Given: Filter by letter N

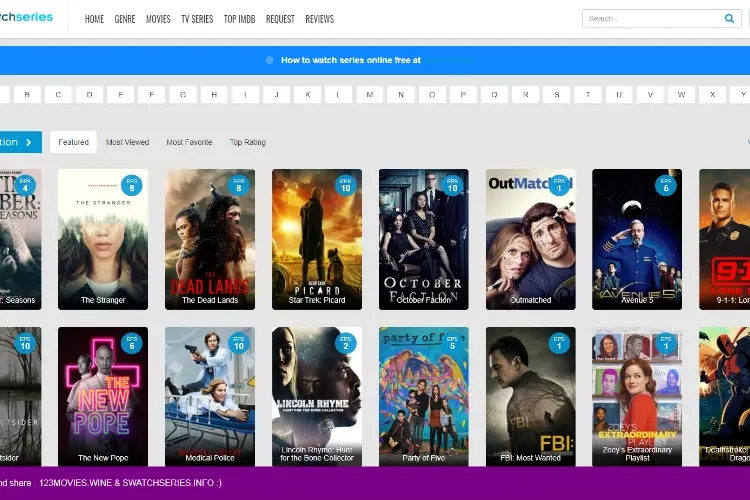Looking at the screenshot, I should (x=401, y=95).
